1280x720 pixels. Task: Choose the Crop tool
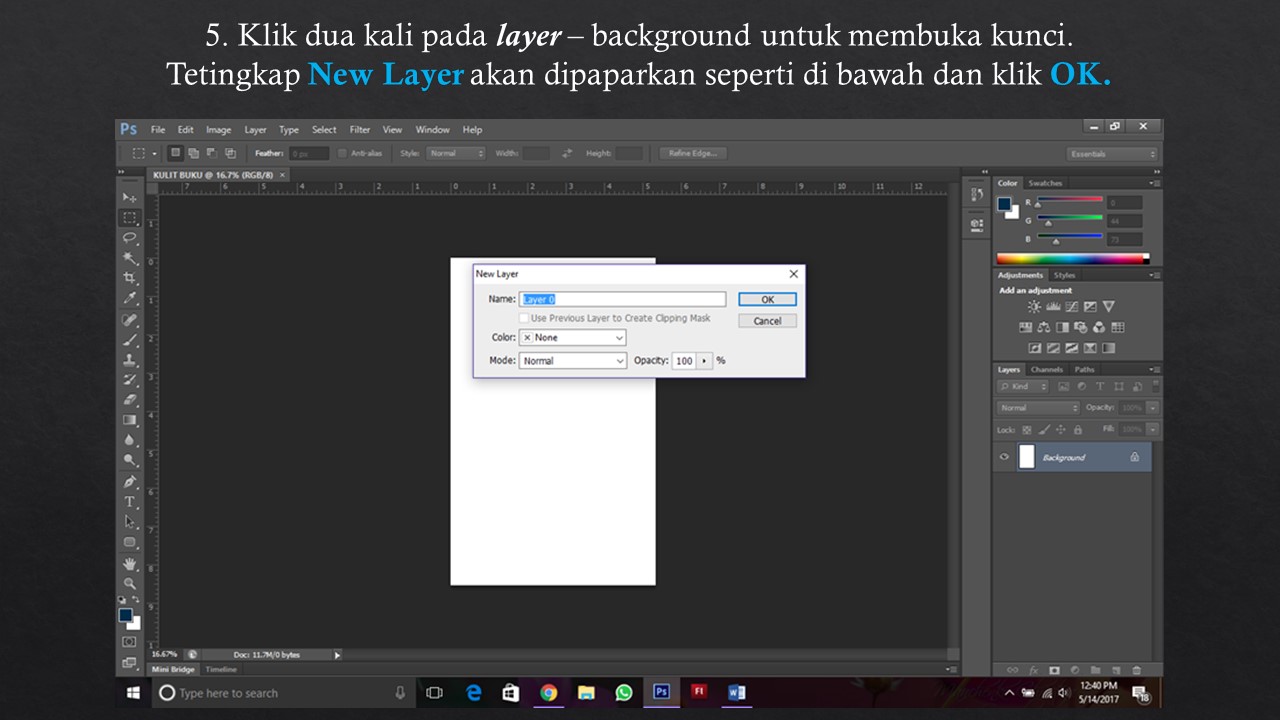click(129, 278)
